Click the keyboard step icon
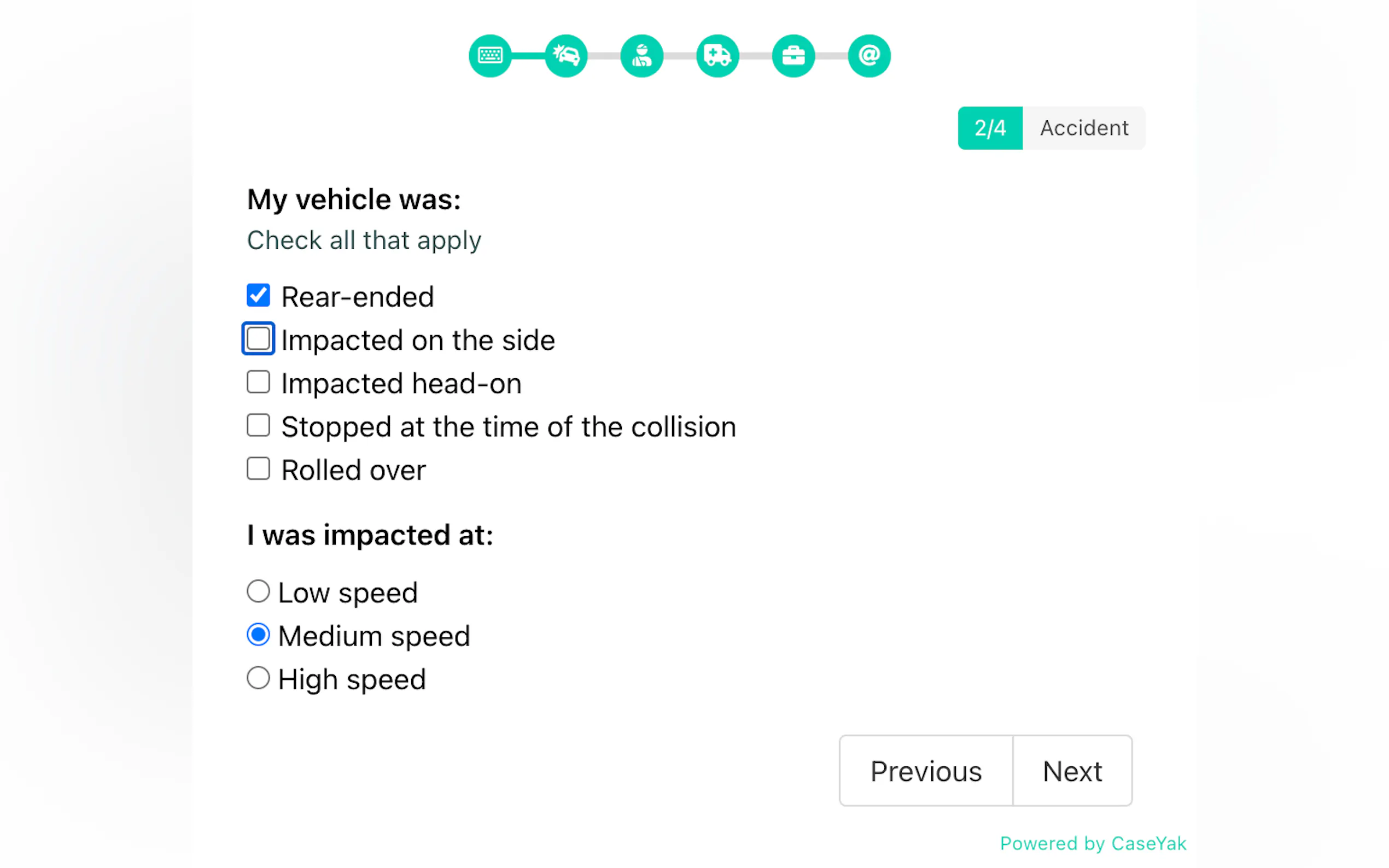The width and height of the screenshot is (1389, 868). click(490, 56)
